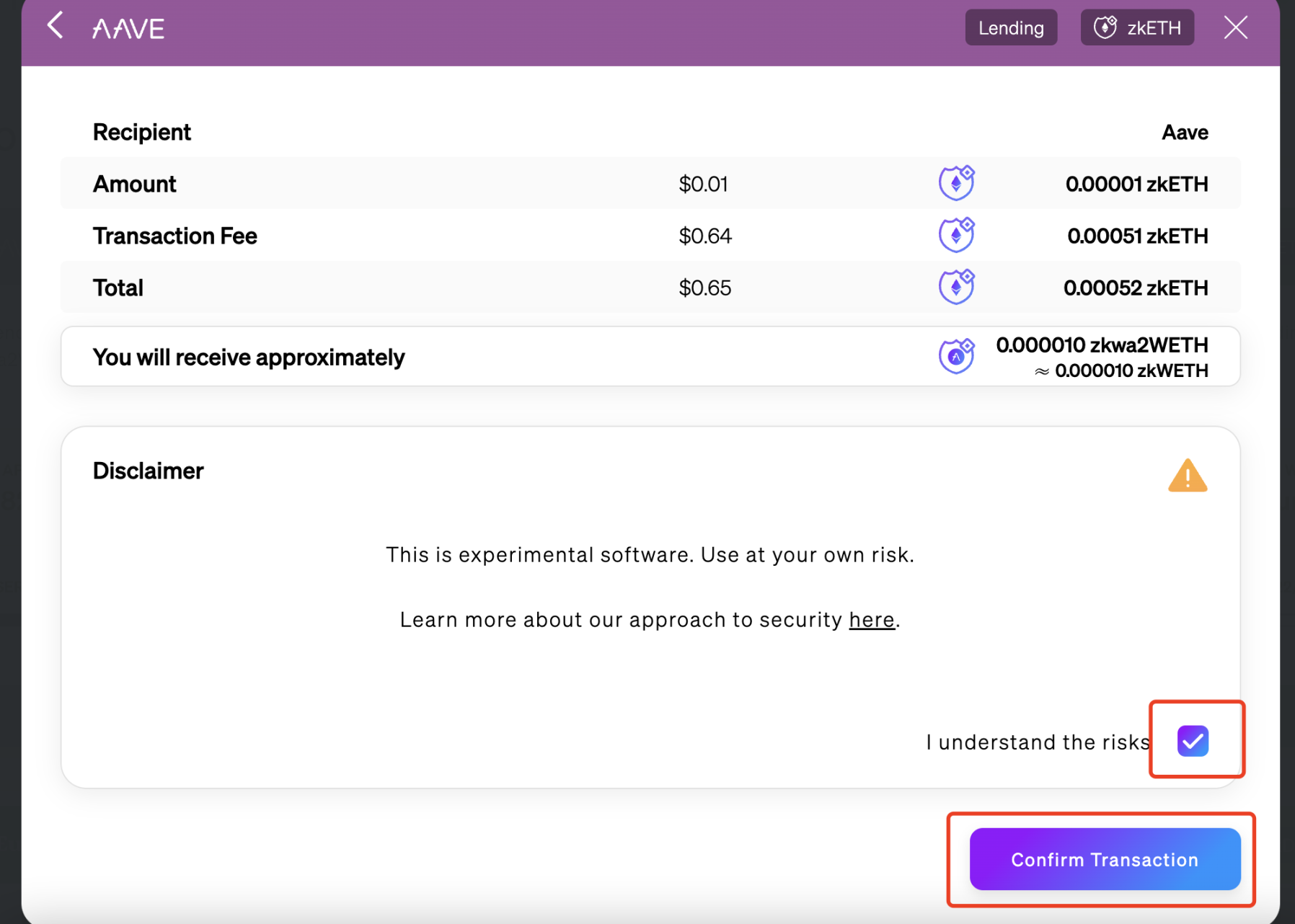1295x924 pixels.
Task: Open the security 'here' link
Action: 871,620
